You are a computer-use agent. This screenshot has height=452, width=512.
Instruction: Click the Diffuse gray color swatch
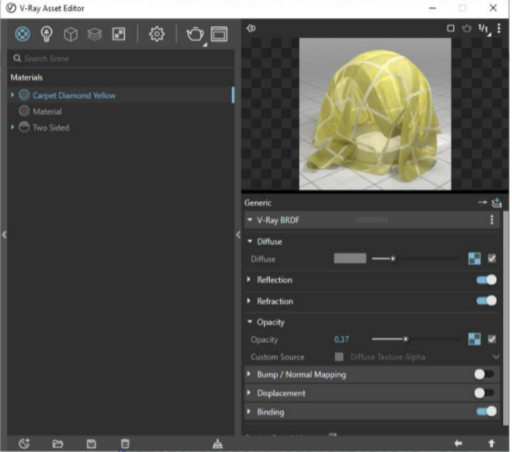[x=350, y=258]
